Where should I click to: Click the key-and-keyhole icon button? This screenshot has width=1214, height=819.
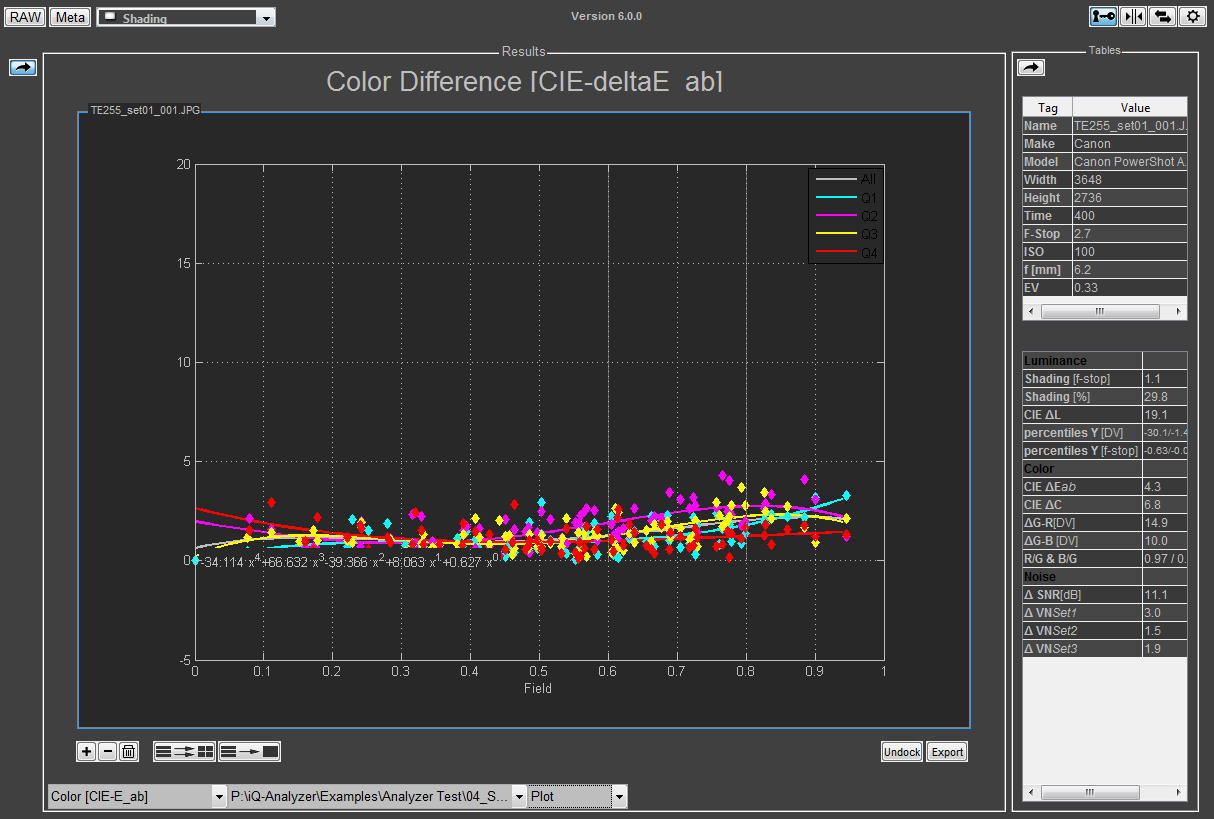pyautogui.click(x=1103, y=16)
